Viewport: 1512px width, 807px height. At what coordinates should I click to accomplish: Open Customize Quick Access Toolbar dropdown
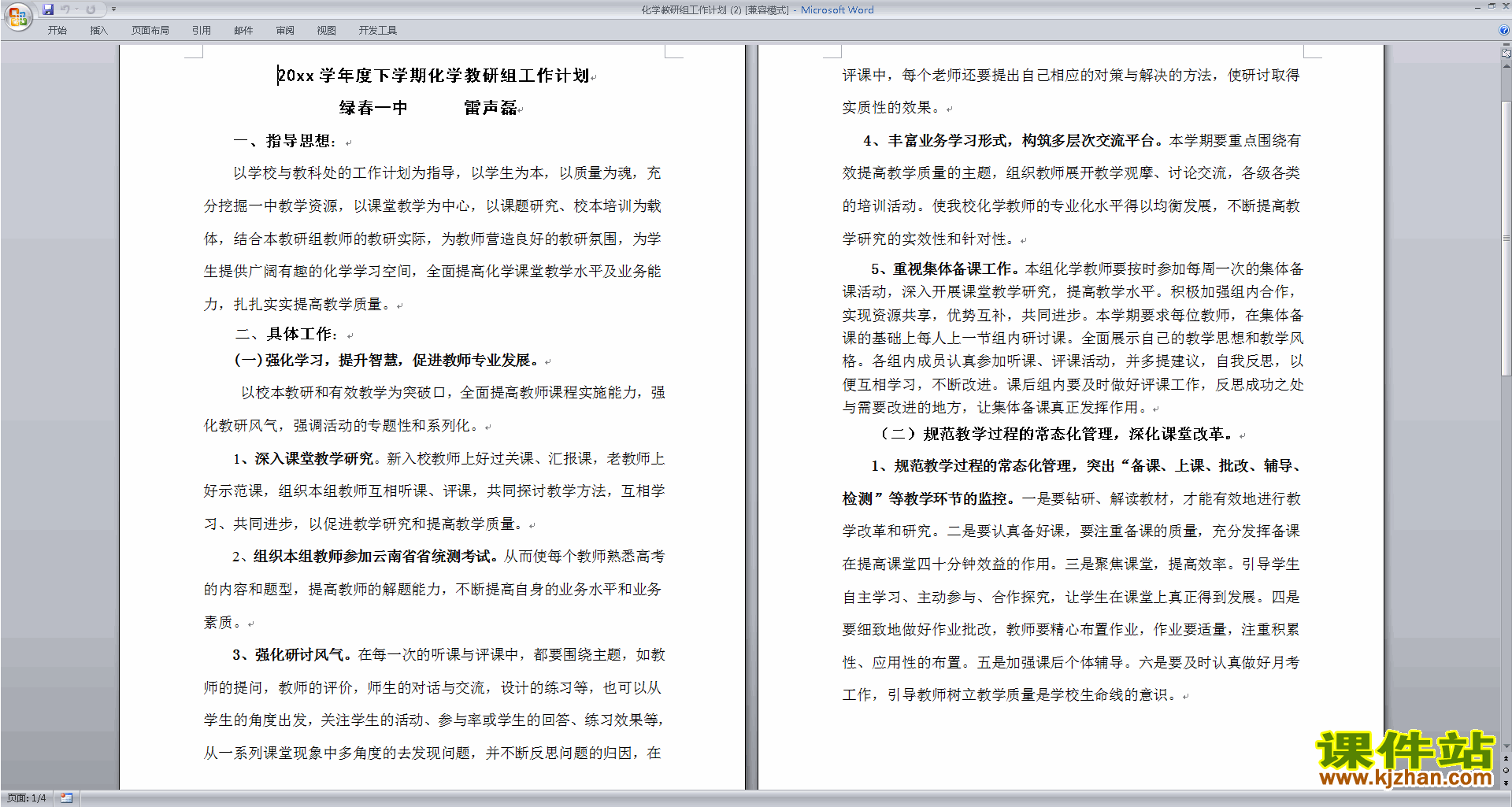(x=113, y=9)
